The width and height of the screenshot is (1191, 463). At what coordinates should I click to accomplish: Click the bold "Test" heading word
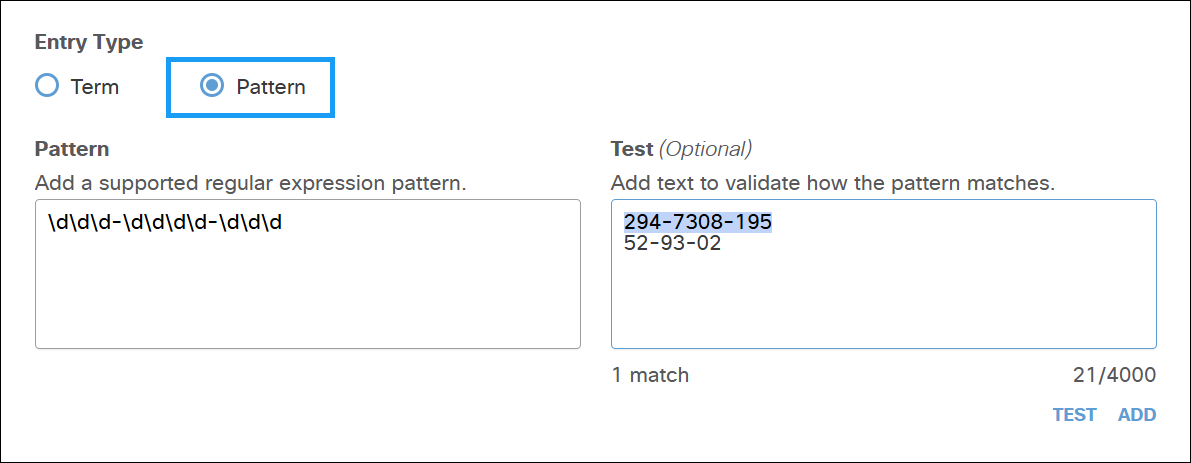(632, 149)
